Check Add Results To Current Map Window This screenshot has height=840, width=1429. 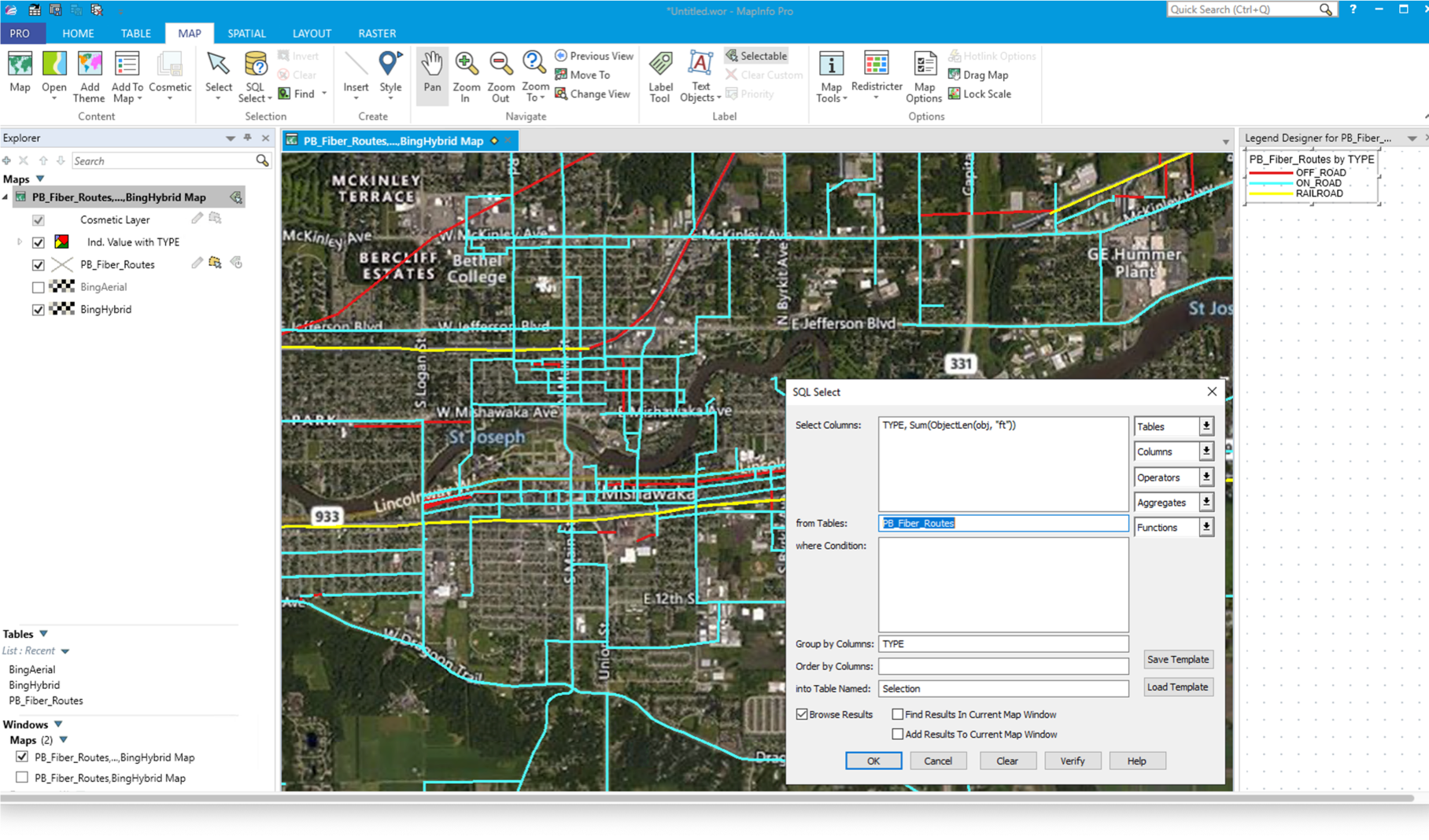coord(897,734)
